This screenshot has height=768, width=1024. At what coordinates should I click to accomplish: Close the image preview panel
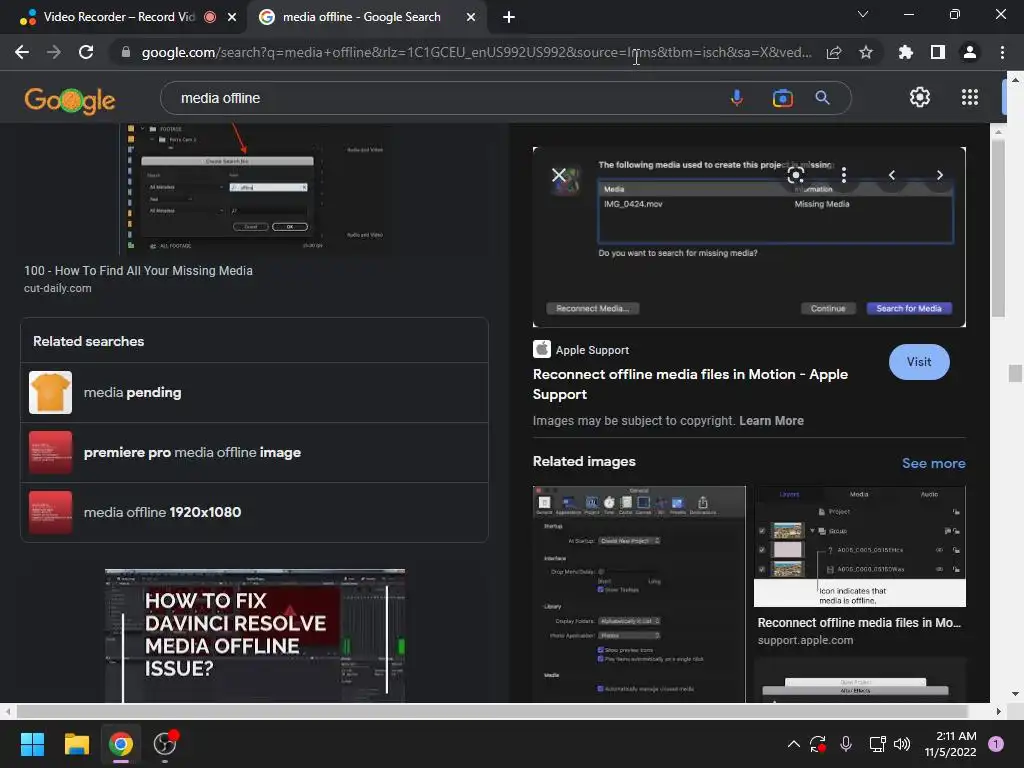[x=558, y=175]
